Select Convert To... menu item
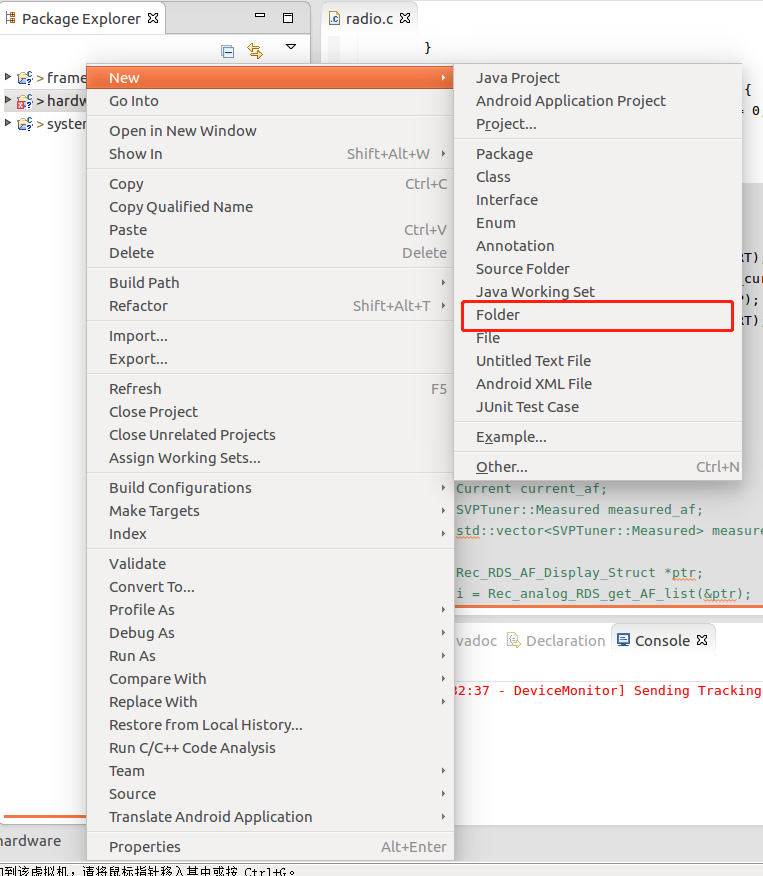 point(270,587)
